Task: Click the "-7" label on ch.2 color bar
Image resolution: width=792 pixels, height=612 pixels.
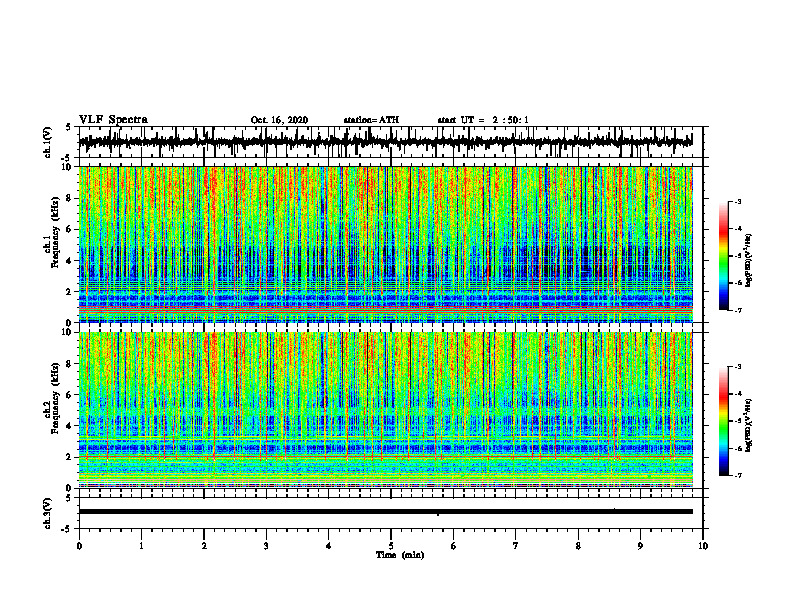Action: point(737,476)
